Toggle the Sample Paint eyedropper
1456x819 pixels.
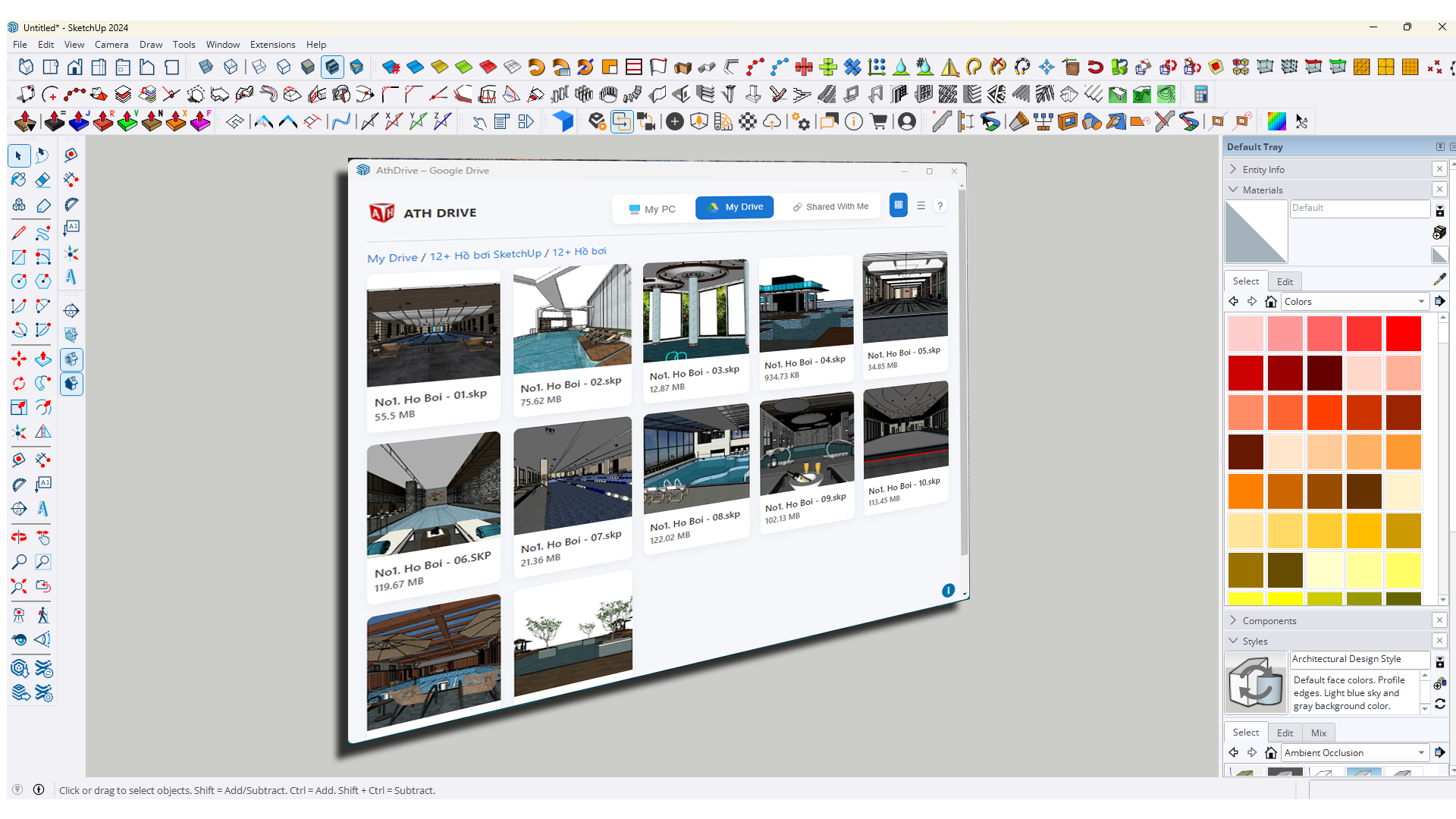coord(1439,280)
